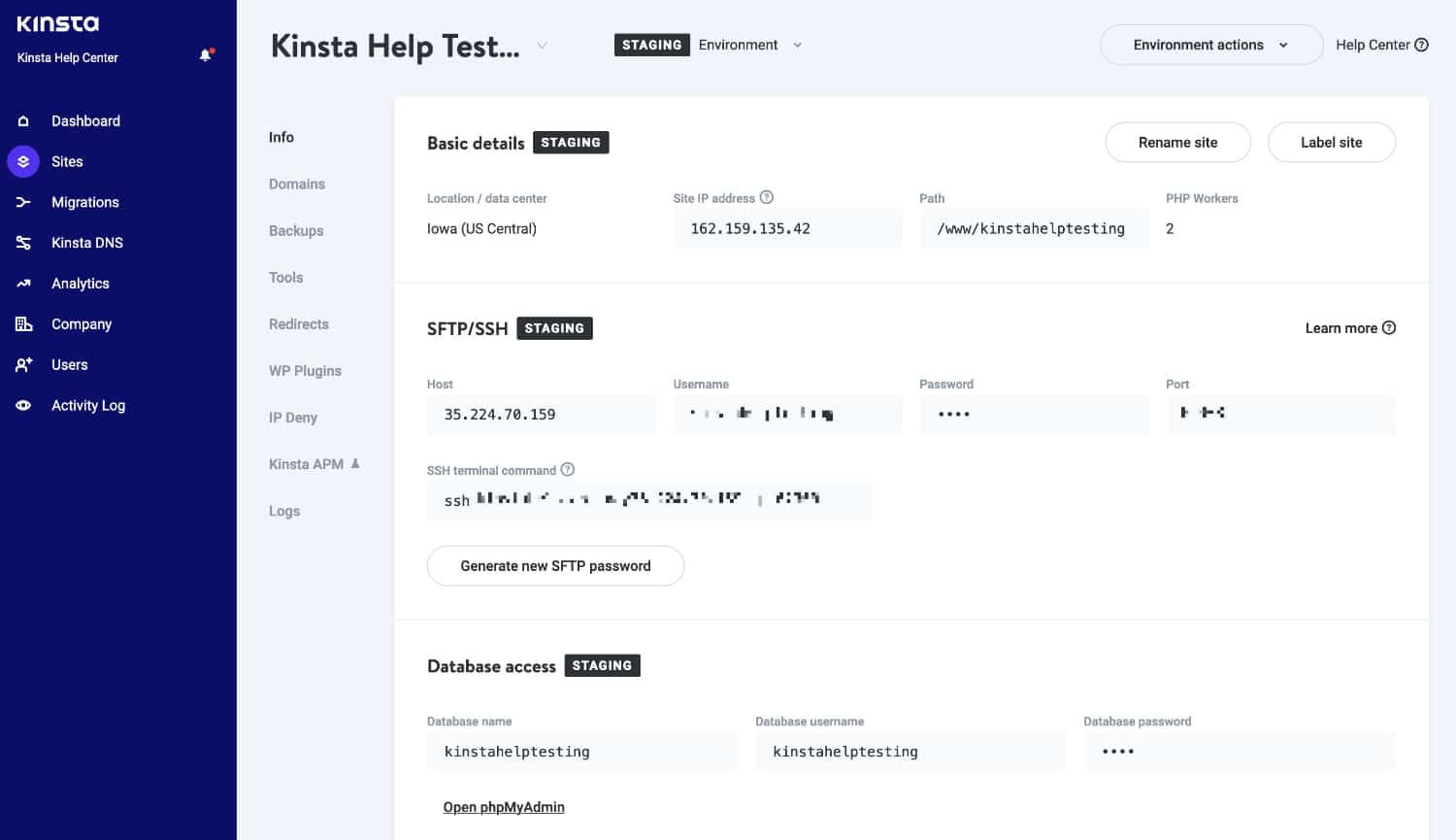Screen dimensions: 1456x840
Task: Open the phpMyAdmin link
Action: 504,807
